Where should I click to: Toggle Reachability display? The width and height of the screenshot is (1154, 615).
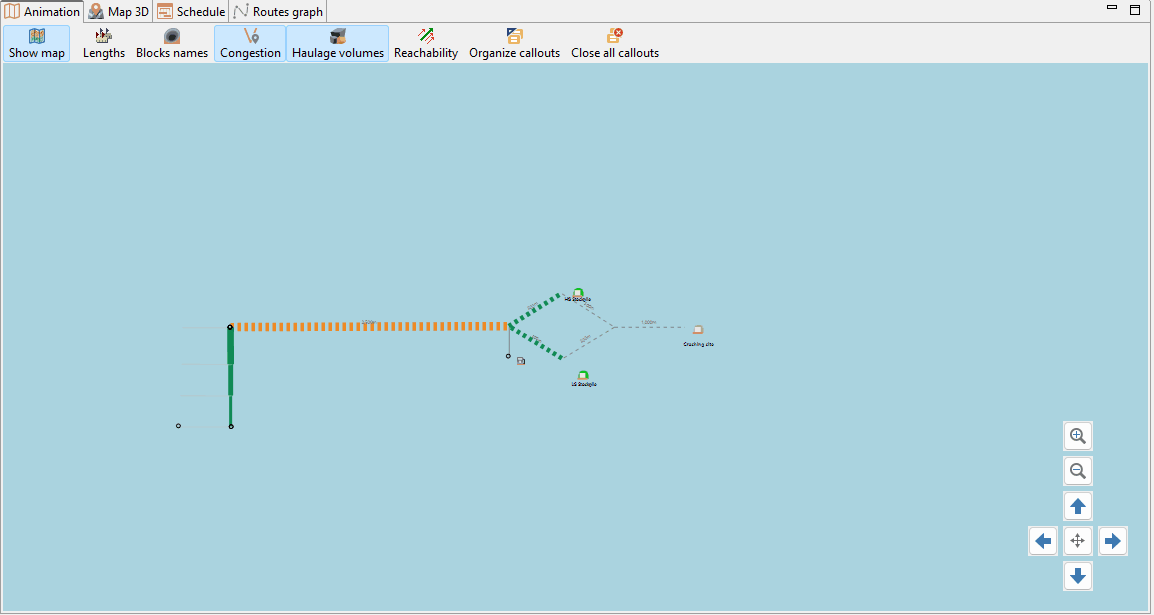coord(425,43)
